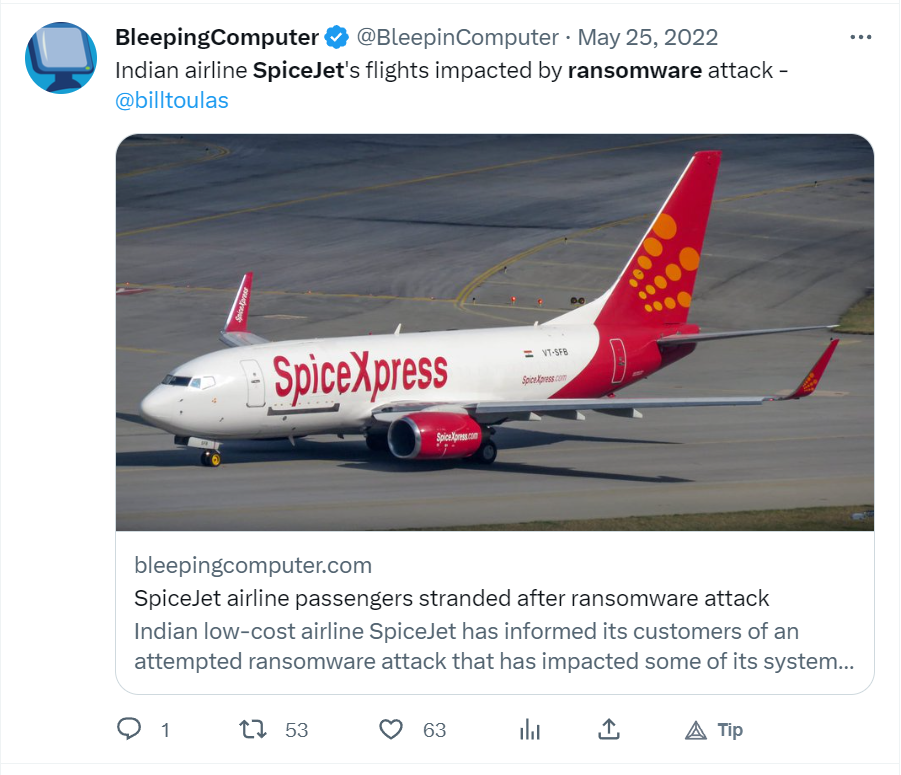Screen dimensions: 901x775
Task: View tweet analytics bar chart icon
Action: pos(530,730)
